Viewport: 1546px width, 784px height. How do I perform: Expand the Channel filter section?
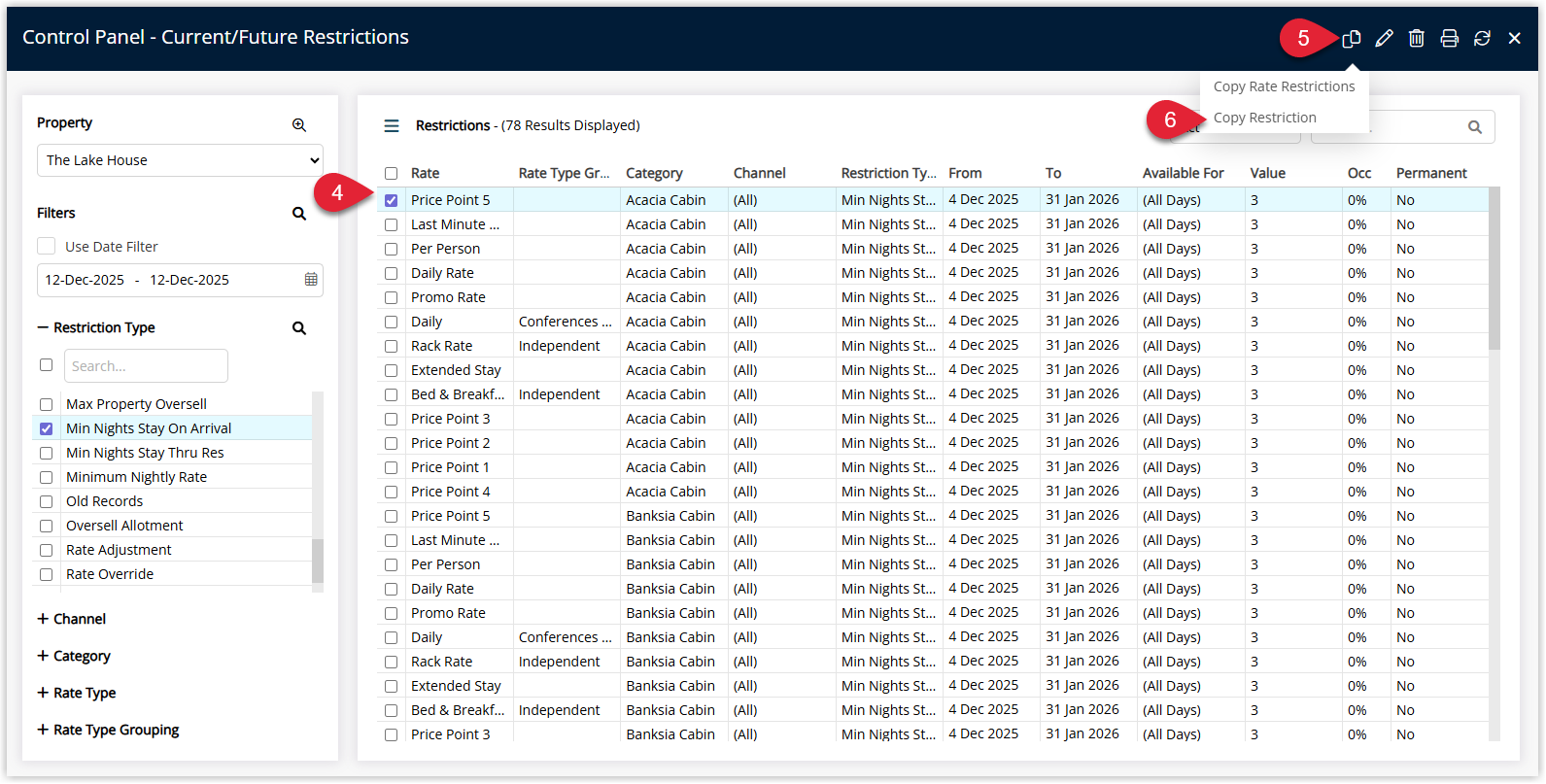(43, 619)
